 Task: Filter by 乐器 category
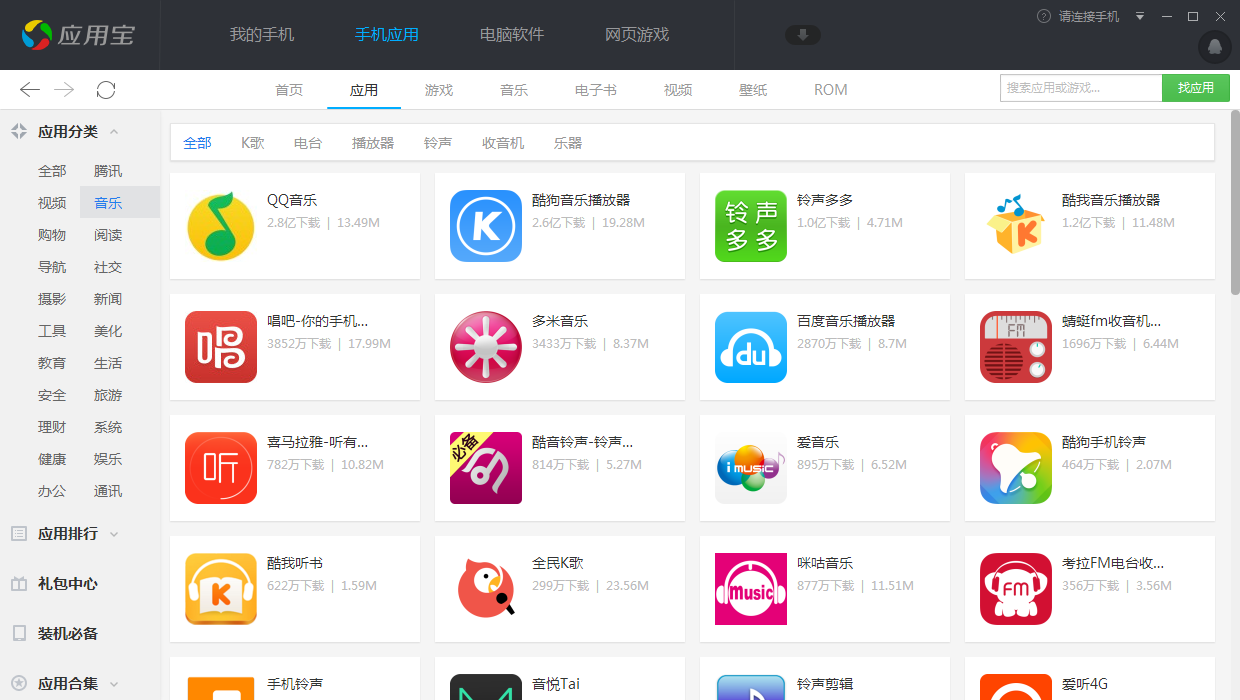click(x=568, y=143)
